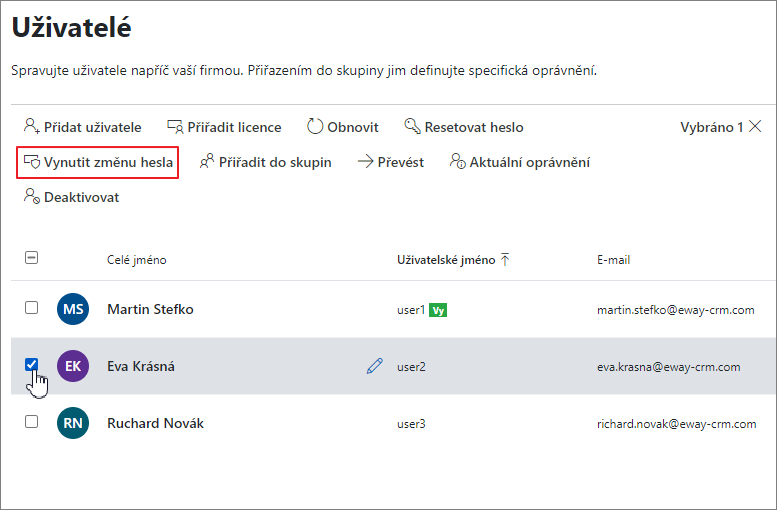Select Resetovat heslo key icon
The image size is (777, 510).
click(x=412, y=126)
